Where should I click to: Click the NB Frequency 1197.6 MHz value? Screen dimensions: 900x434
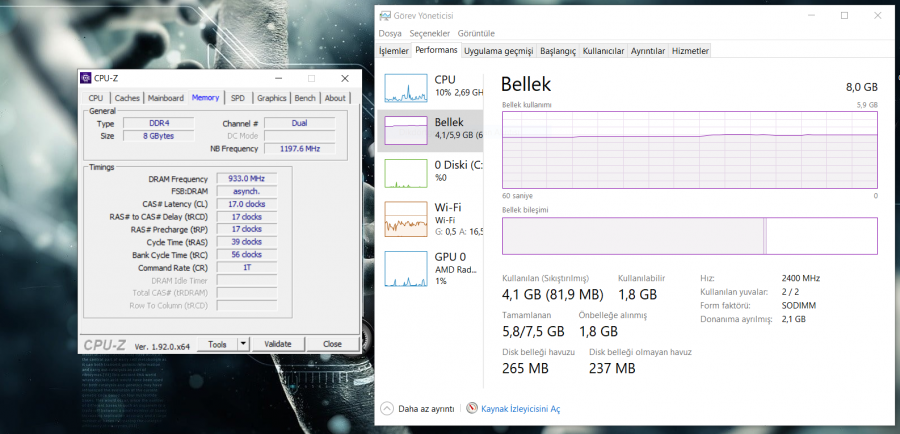point(299,149)
